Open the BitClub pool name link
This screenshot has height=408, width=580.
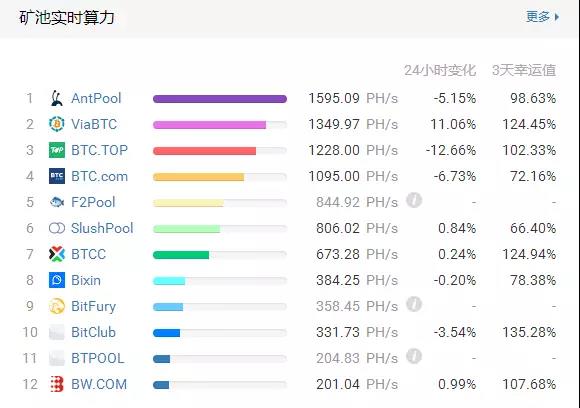[x=93, y=332]
